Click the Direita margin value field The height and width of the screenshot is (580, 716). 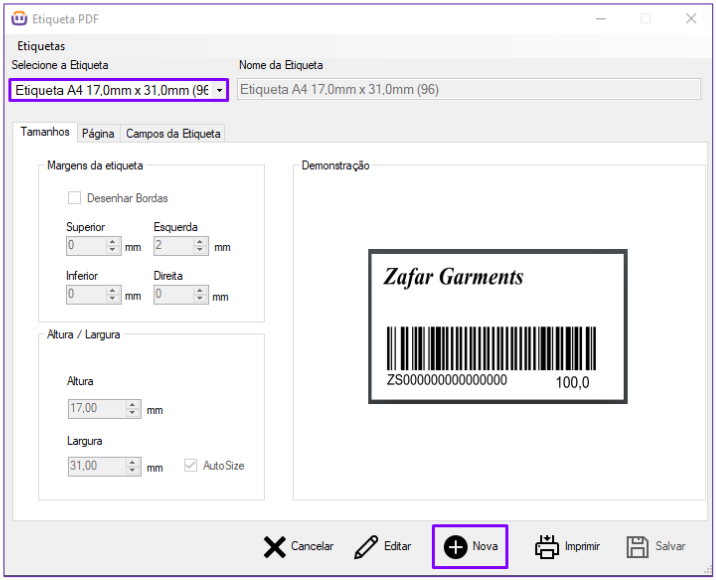click(174, 295)
